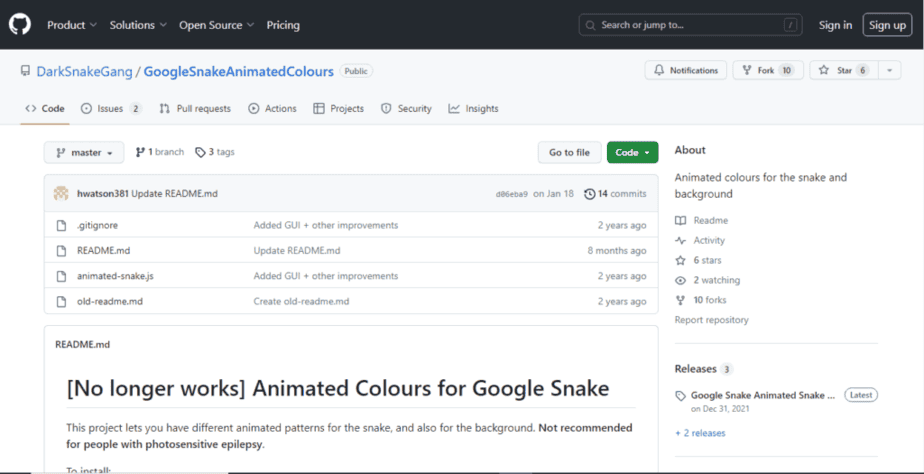Viewport: 924px width, 474px height.
Task: Open the Activity link in About
Action: (x=701, y=241)
